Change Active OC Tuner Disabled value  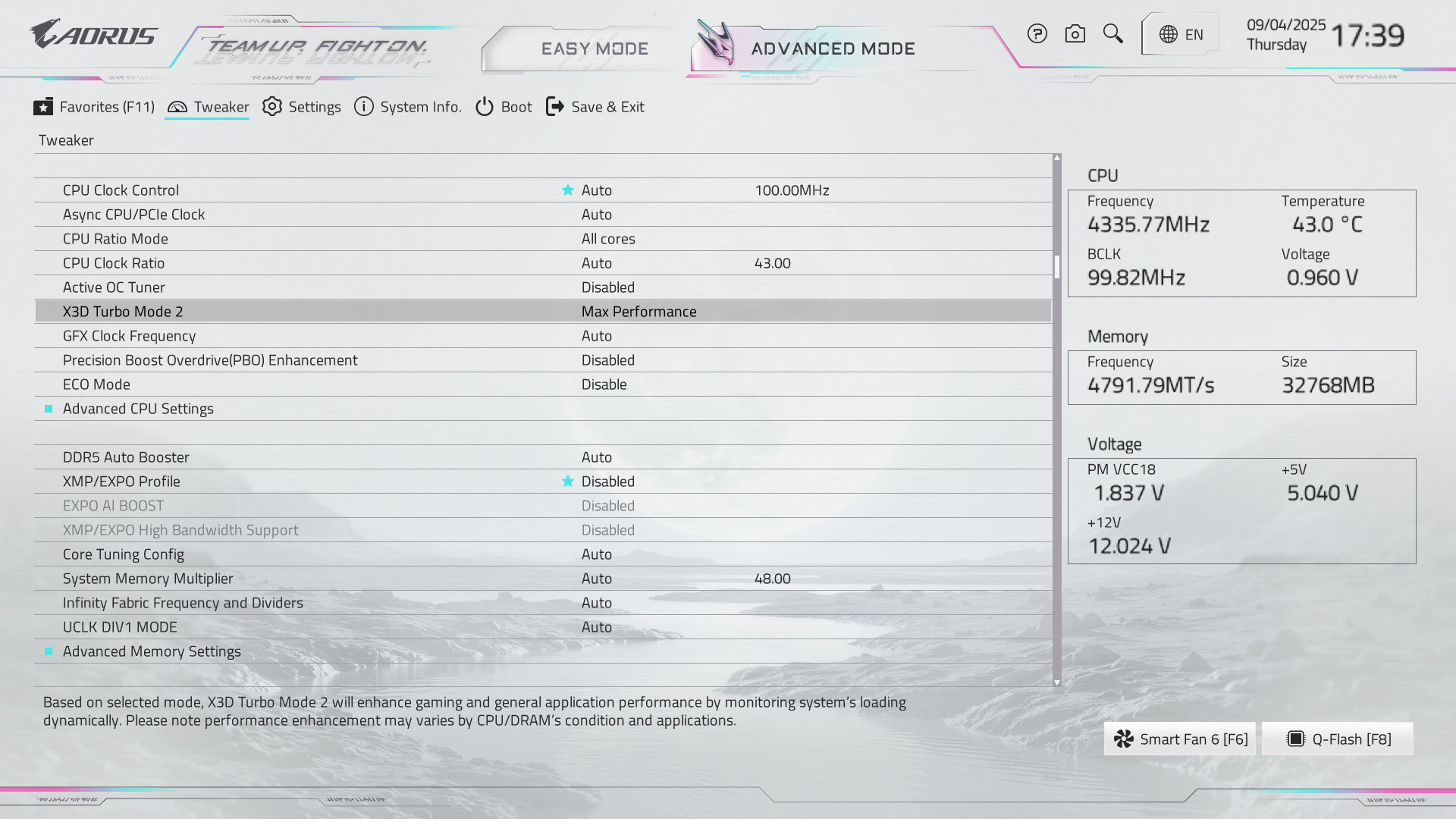[608, 287]
